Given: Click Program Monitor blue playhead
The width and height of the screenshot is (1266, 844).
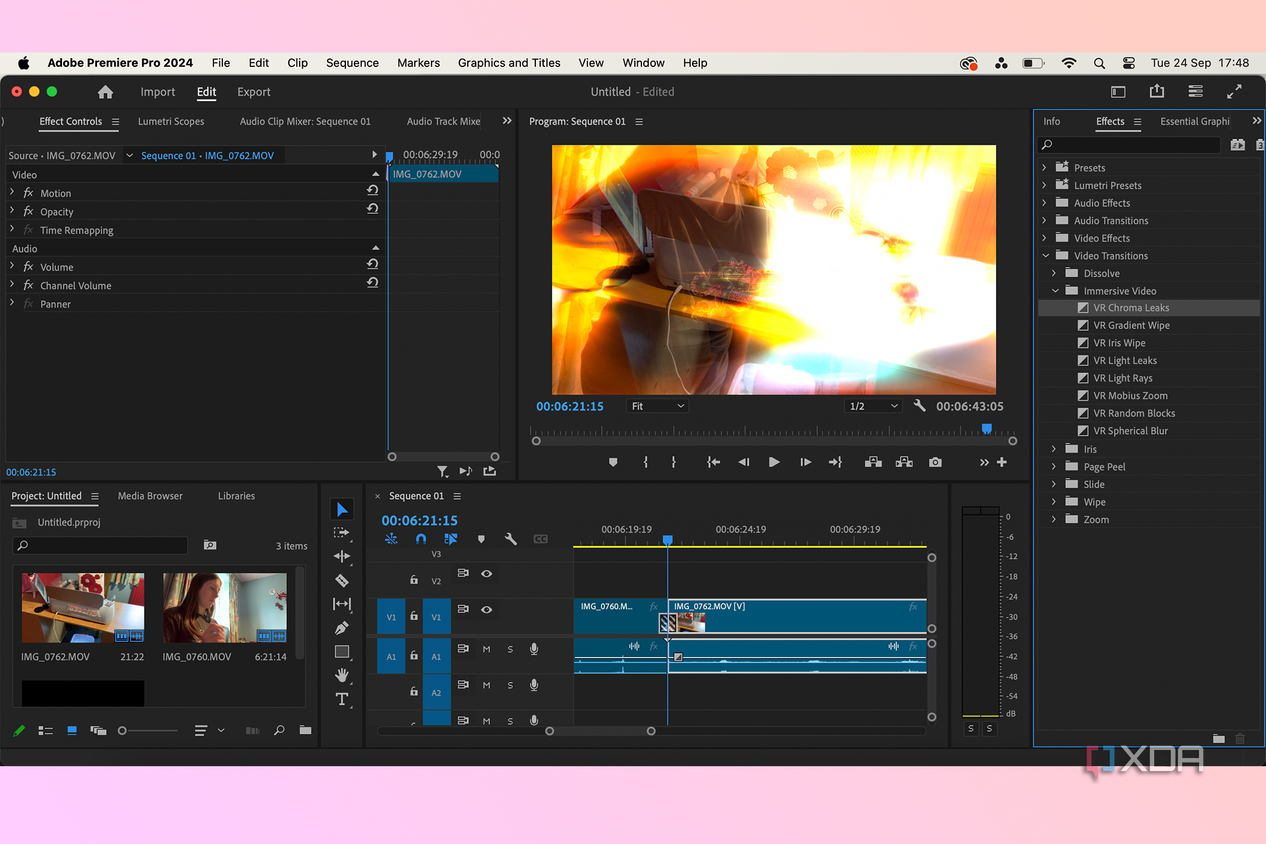Looking at the screenshot, I should 987,429.
